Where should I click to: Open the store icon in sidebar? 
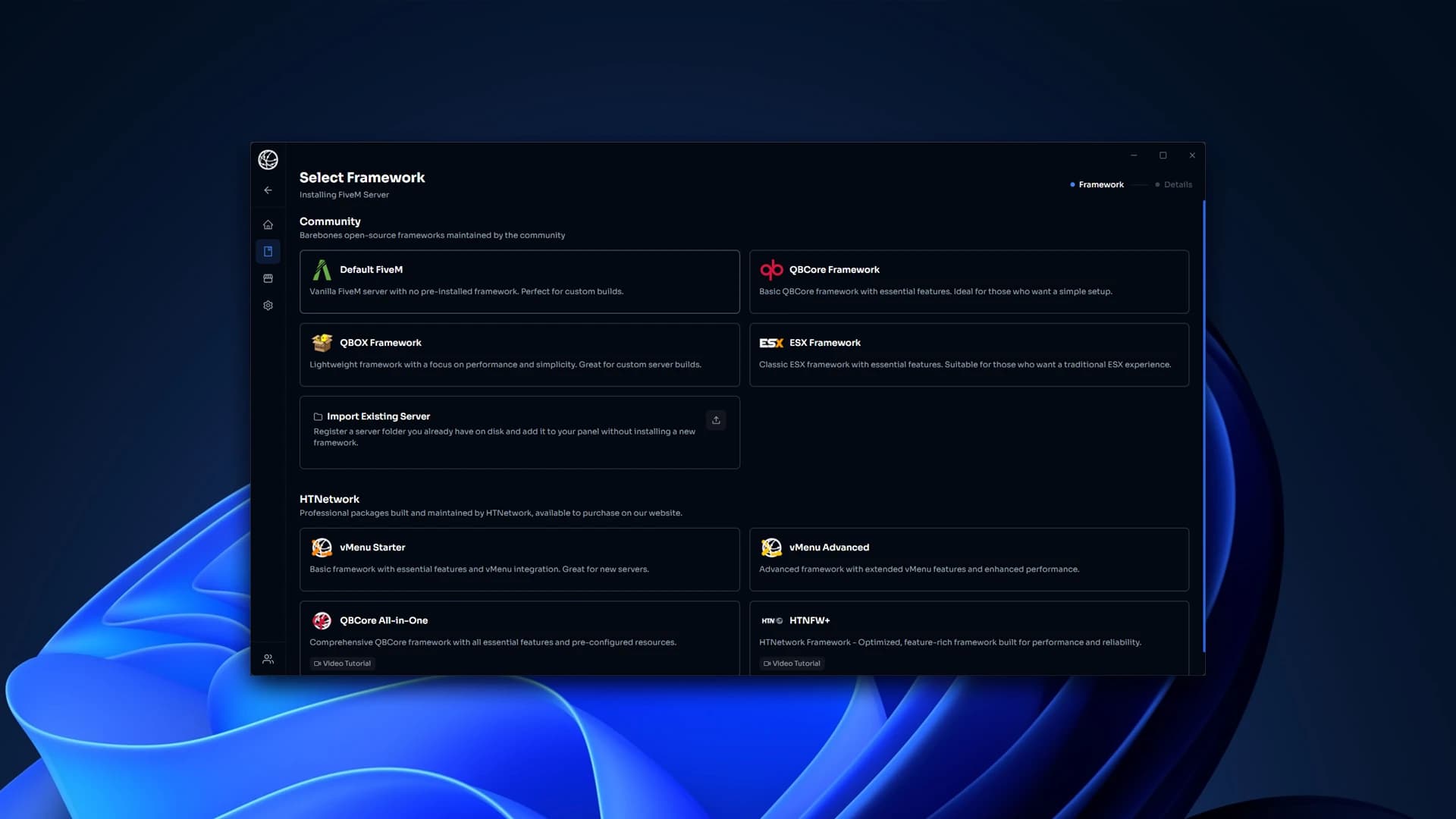point(268,278)
